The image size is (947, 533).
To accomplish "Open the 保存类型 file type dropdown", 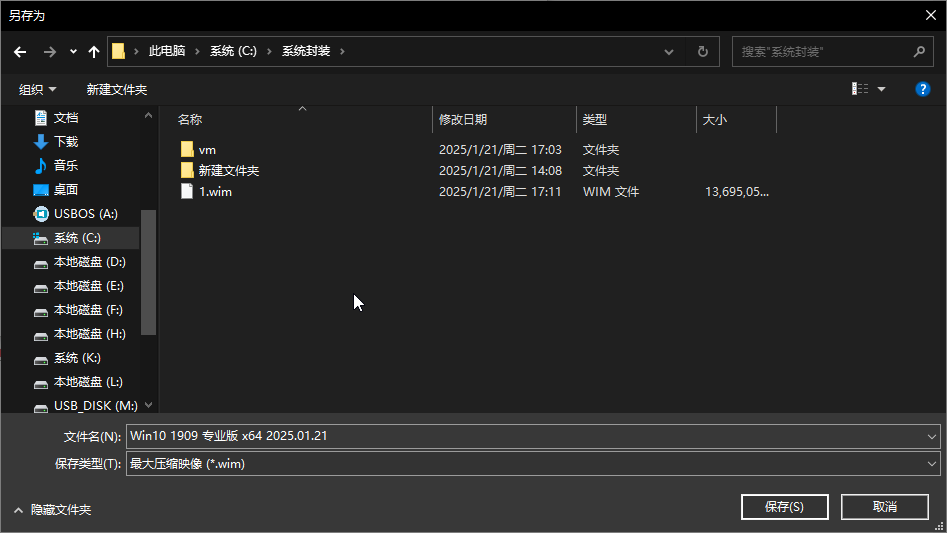I will (931, 464).
